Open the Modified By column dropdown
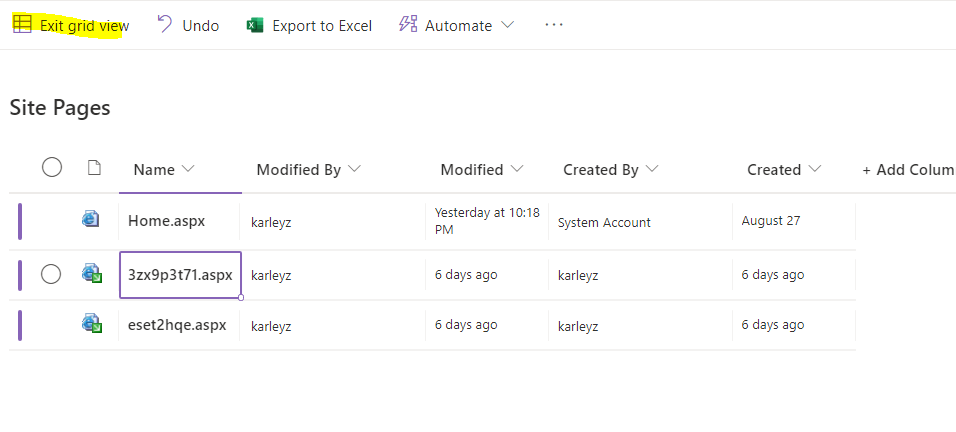The image size is (956, 432). click(x=354, y=169)
